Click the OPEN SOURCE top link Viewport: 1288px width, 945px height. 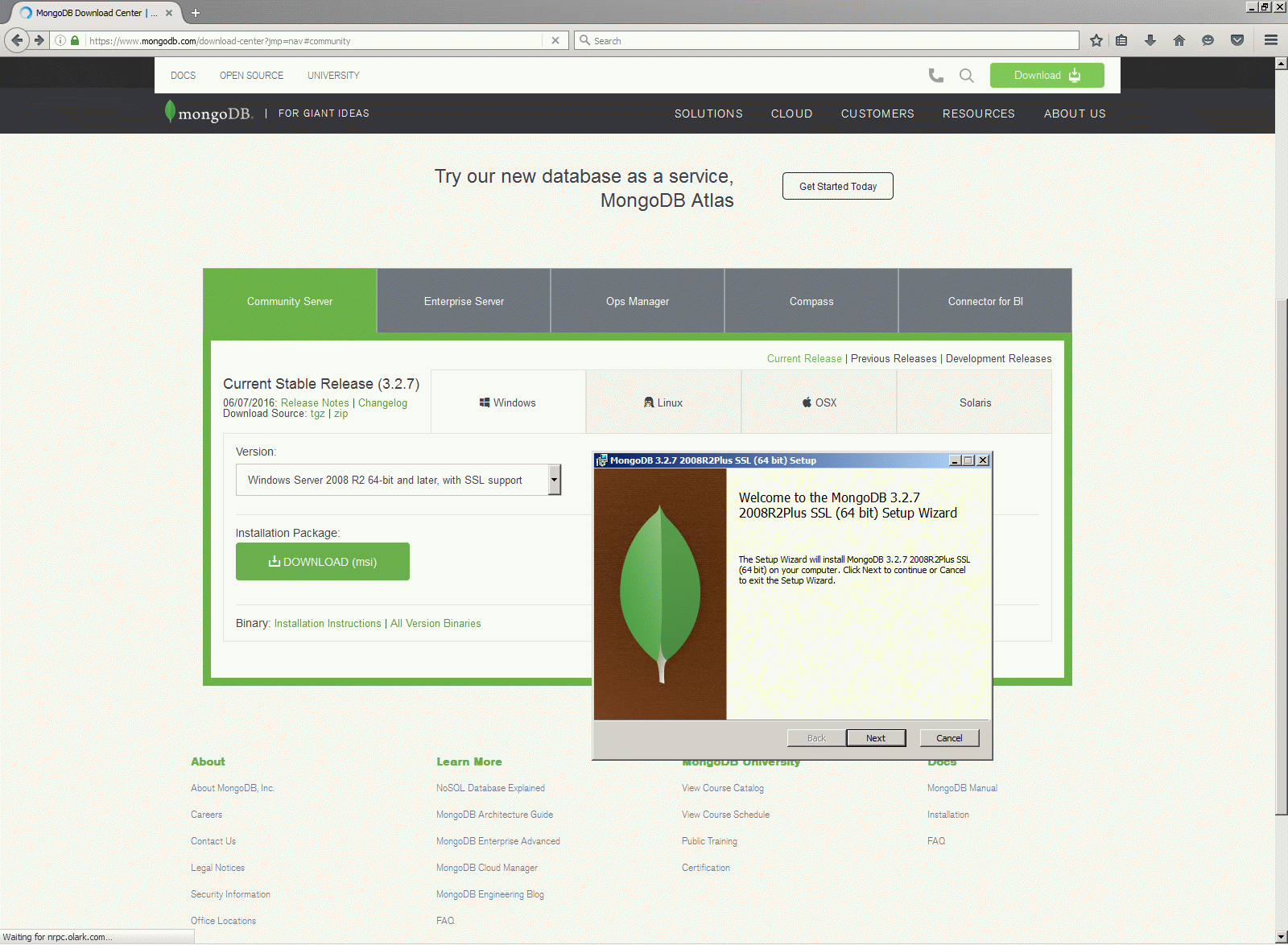click(251, 76)
